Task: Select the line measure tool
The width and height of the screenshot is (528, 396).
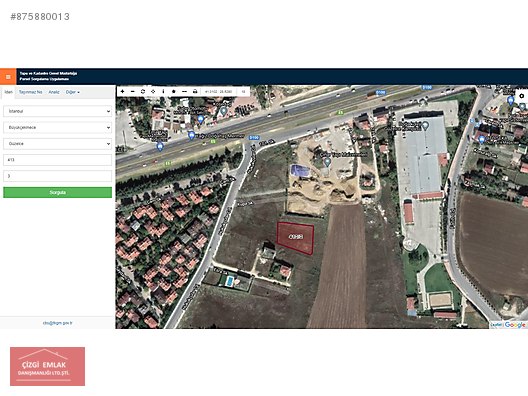Action: click(184, 91)
